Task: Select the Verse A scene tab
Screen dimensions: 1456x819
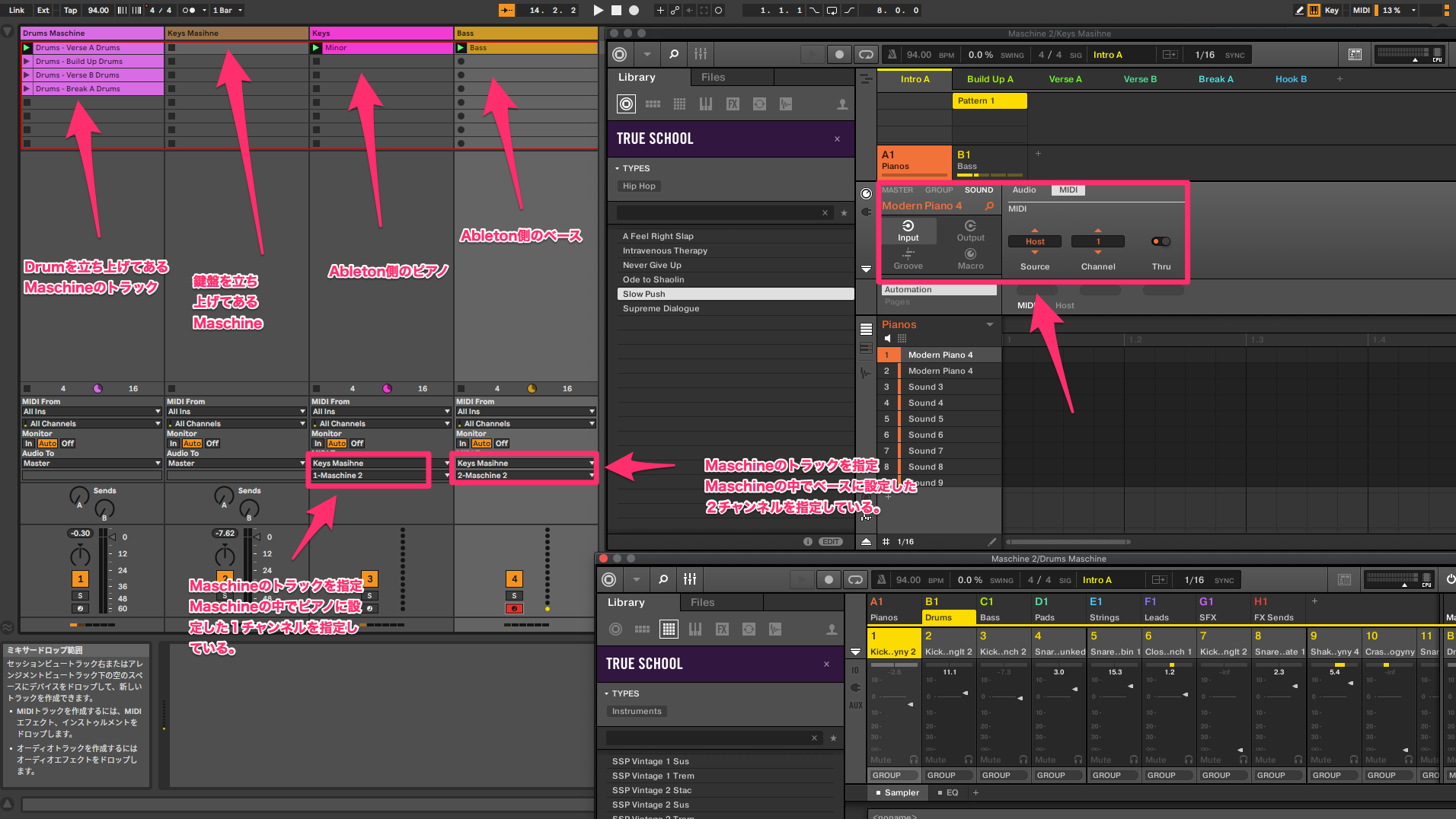Action: coord(1065,79)
